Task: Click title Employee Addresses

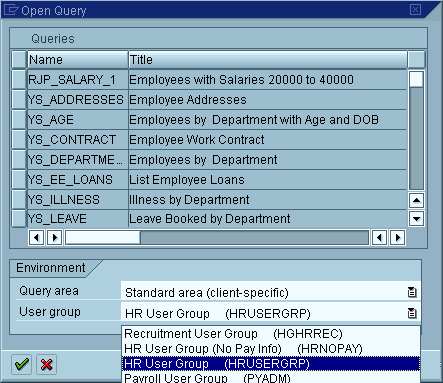Action: pyautogui.click(x=188, y=100)
